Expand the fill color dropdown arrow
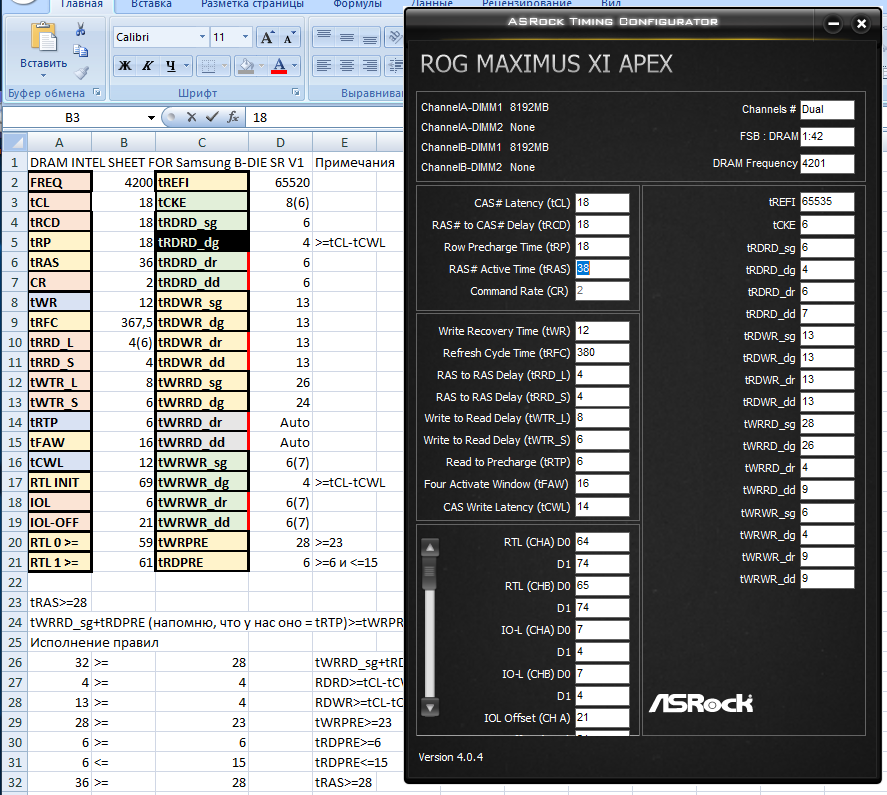This screenshot has height=795, width=887. pyautogui.click(x=261, y=66)
